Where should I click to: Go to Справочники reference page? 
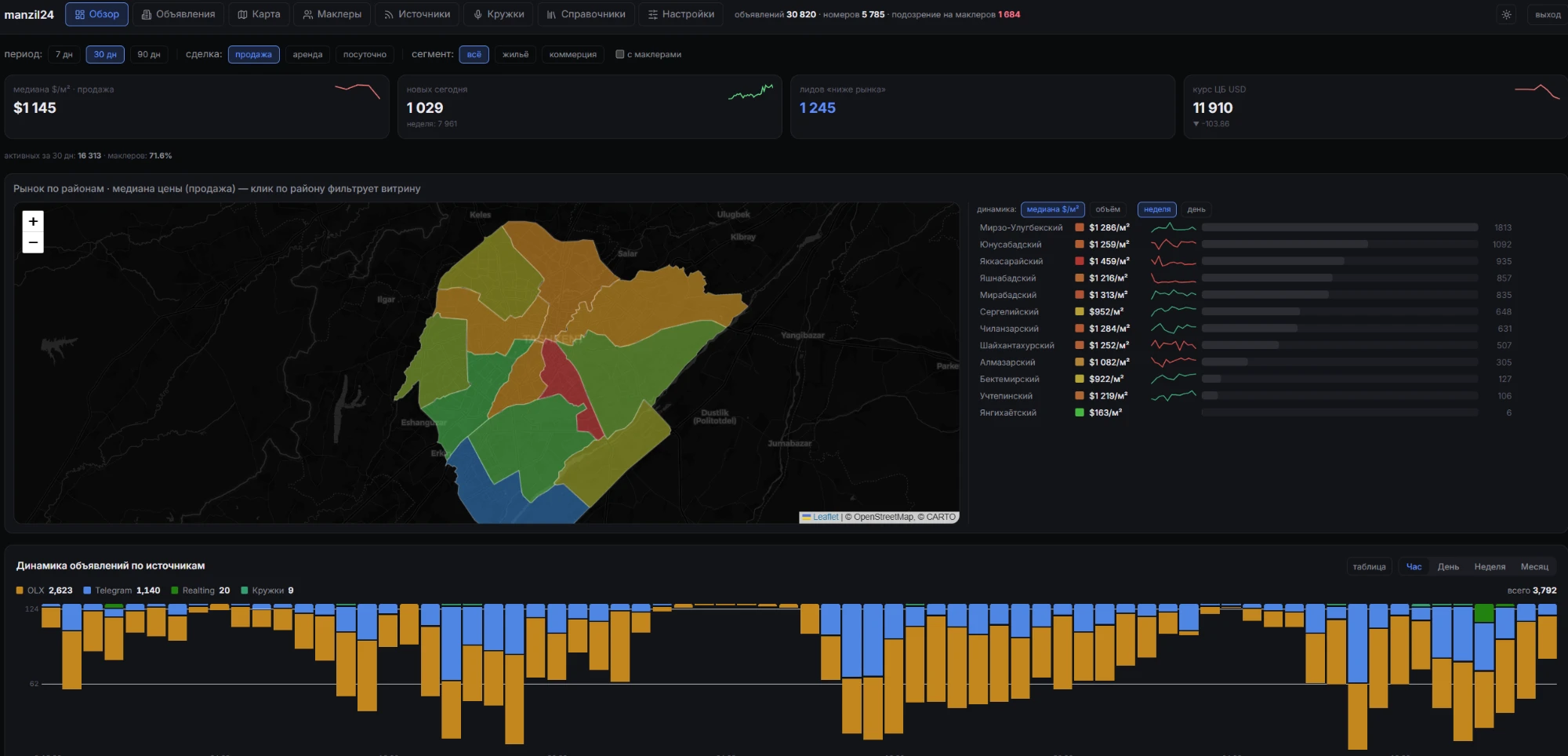(586, 14)
